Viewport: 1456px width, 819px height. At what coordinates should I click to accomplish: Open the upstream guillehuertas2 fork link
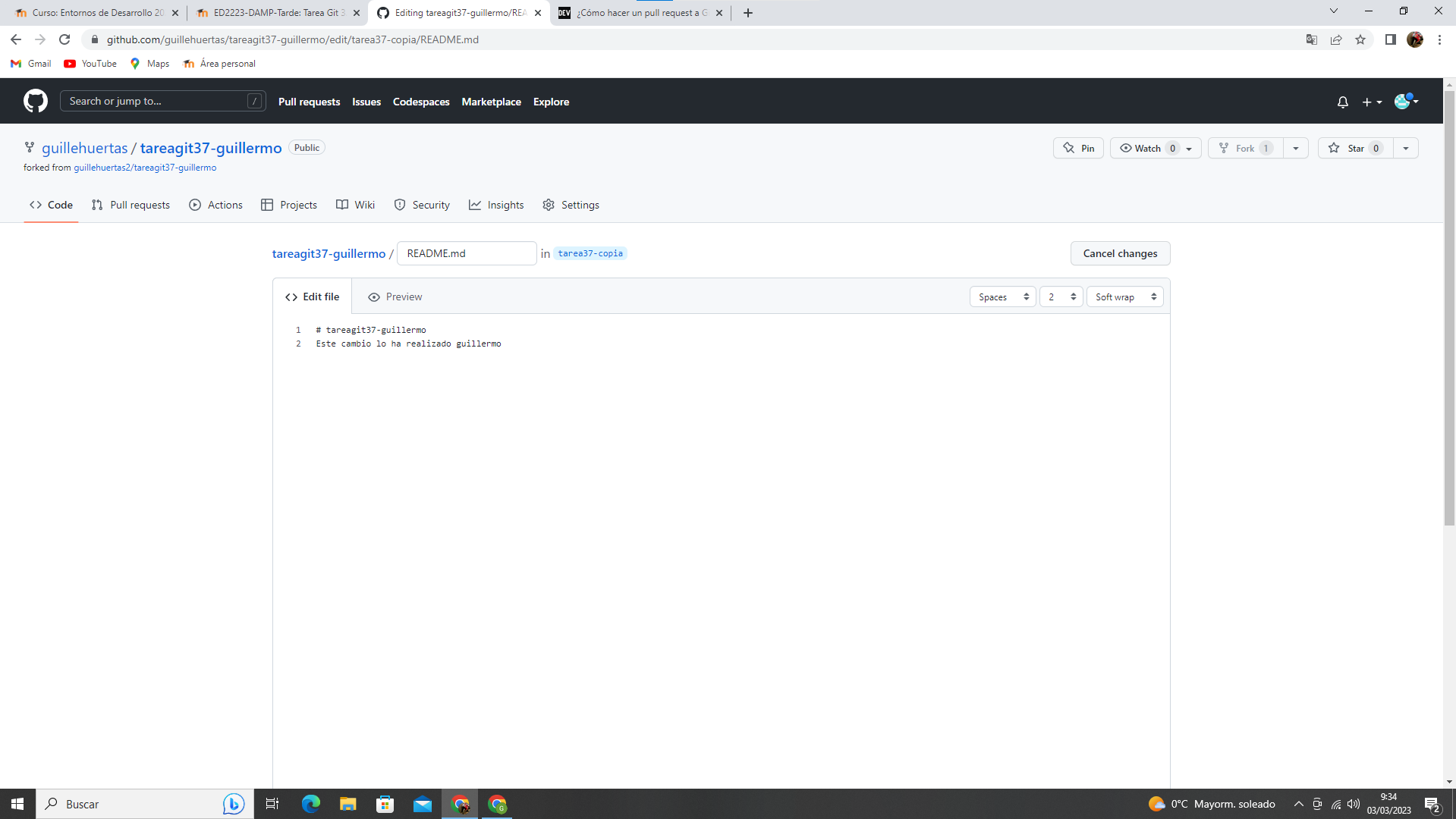tap(144, 168)
